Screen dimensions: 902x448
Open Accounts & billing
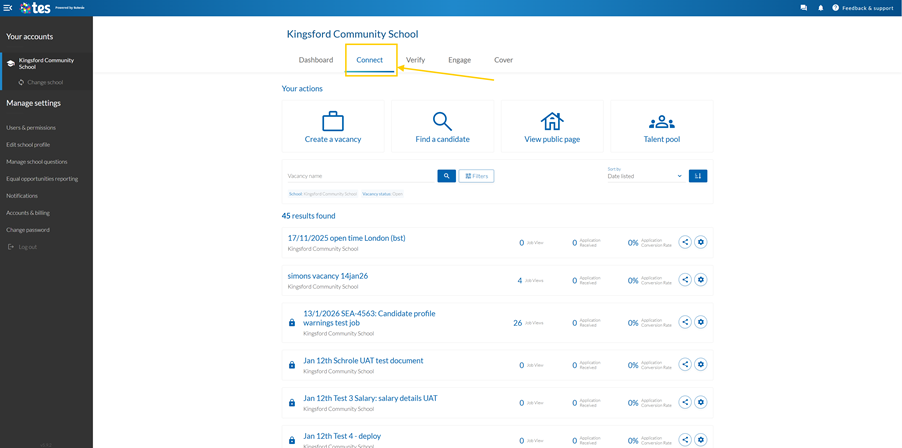[28, 213]
